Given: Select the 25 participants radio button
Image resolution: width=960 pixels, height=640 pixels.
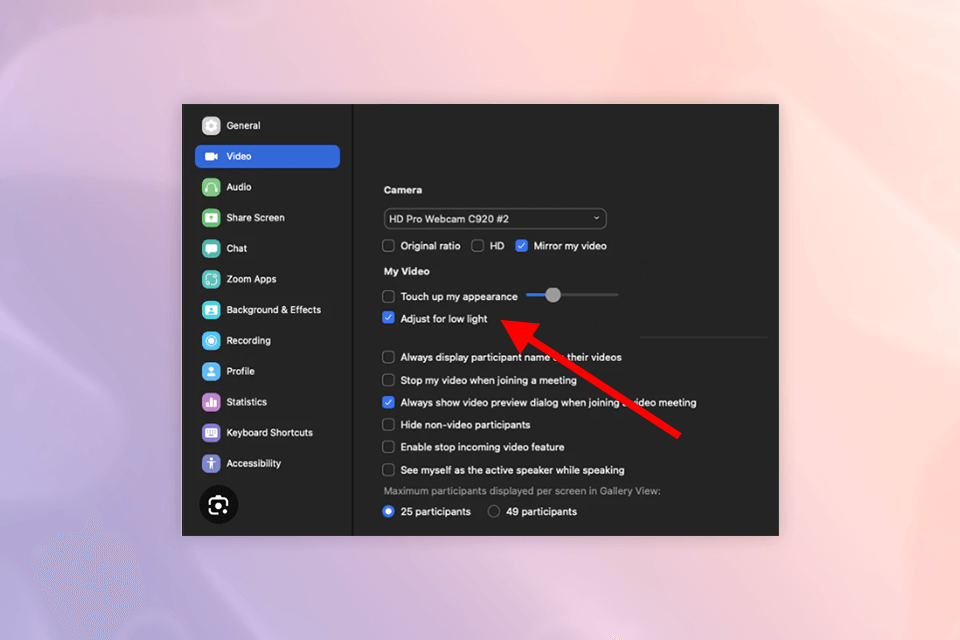Looking at the screenshot, I should coord(388,511).
